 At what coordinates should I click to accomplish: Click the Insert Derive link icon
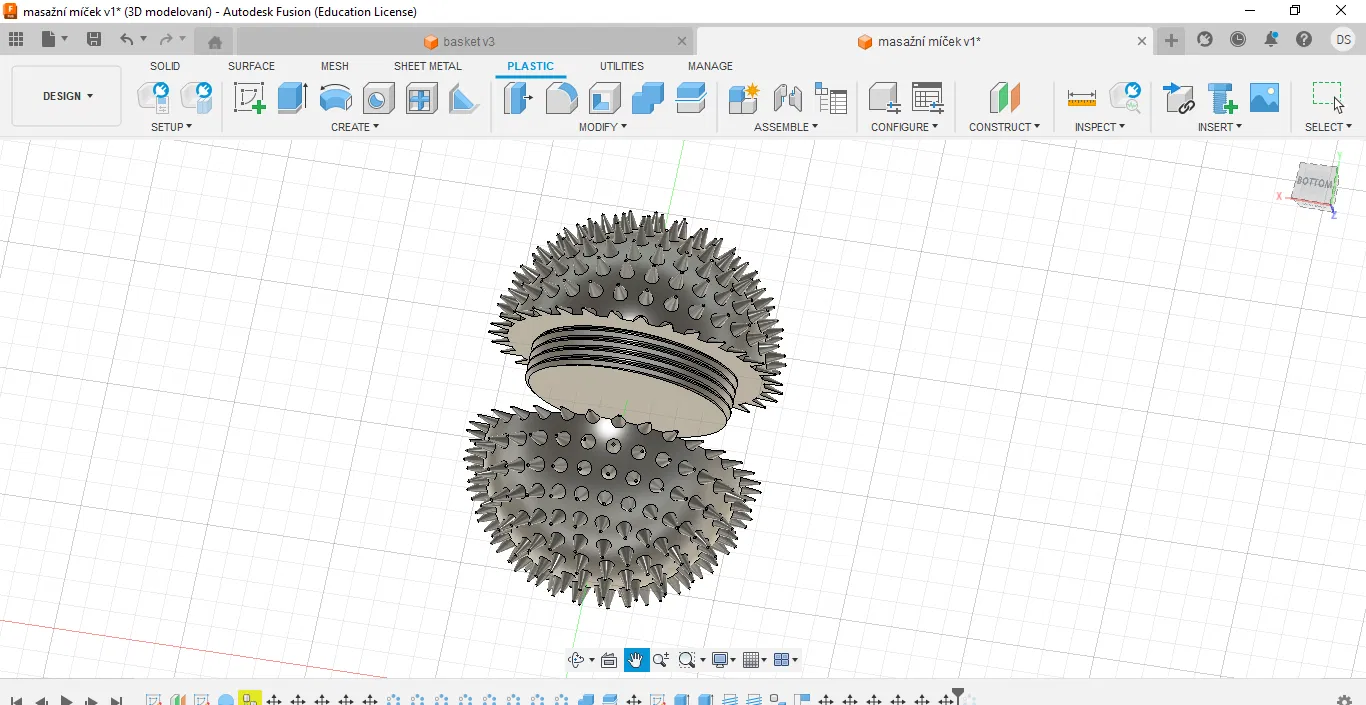point(1179,98)
